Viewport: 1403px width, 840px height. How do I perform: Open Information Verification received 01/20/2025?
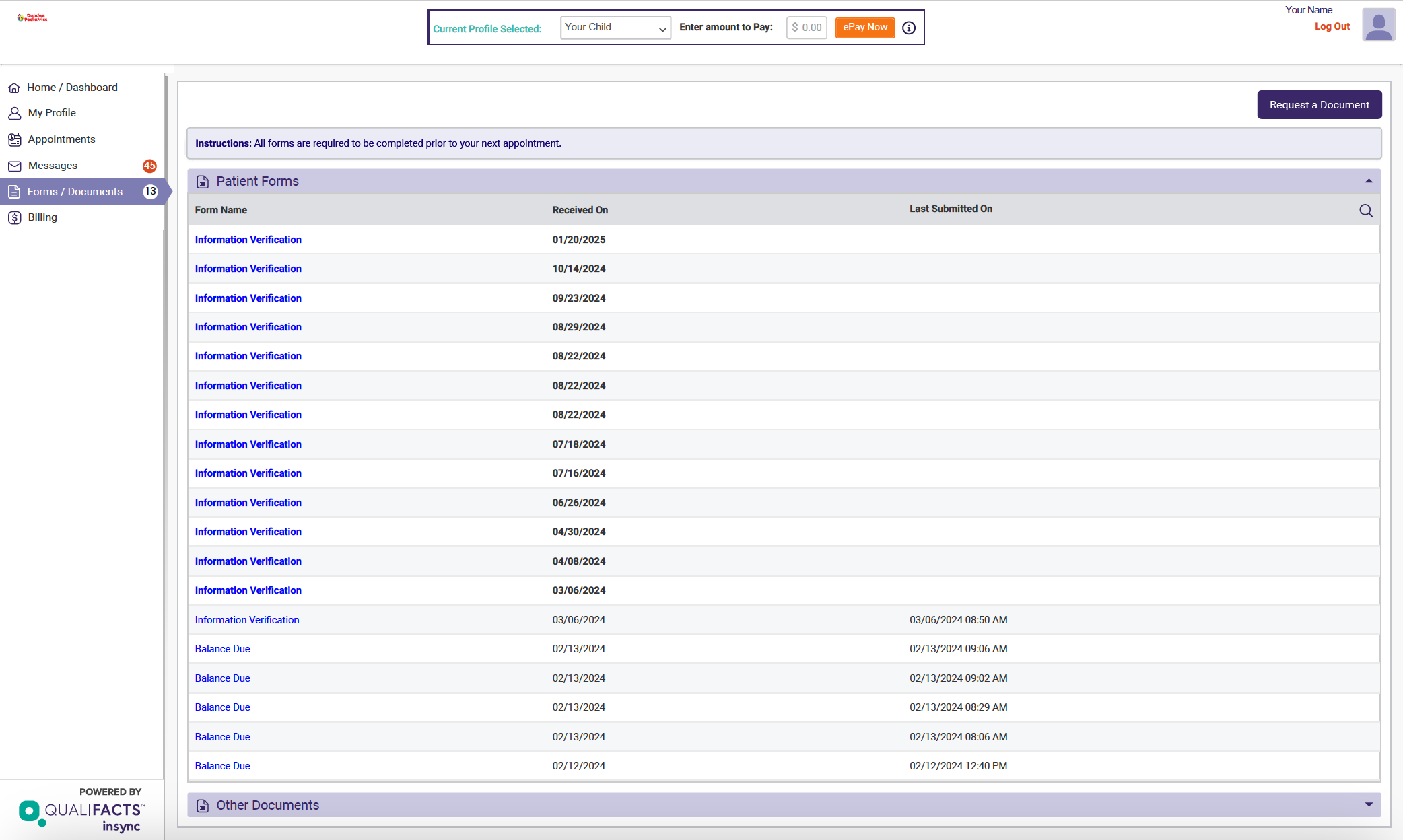pos(248,240)
